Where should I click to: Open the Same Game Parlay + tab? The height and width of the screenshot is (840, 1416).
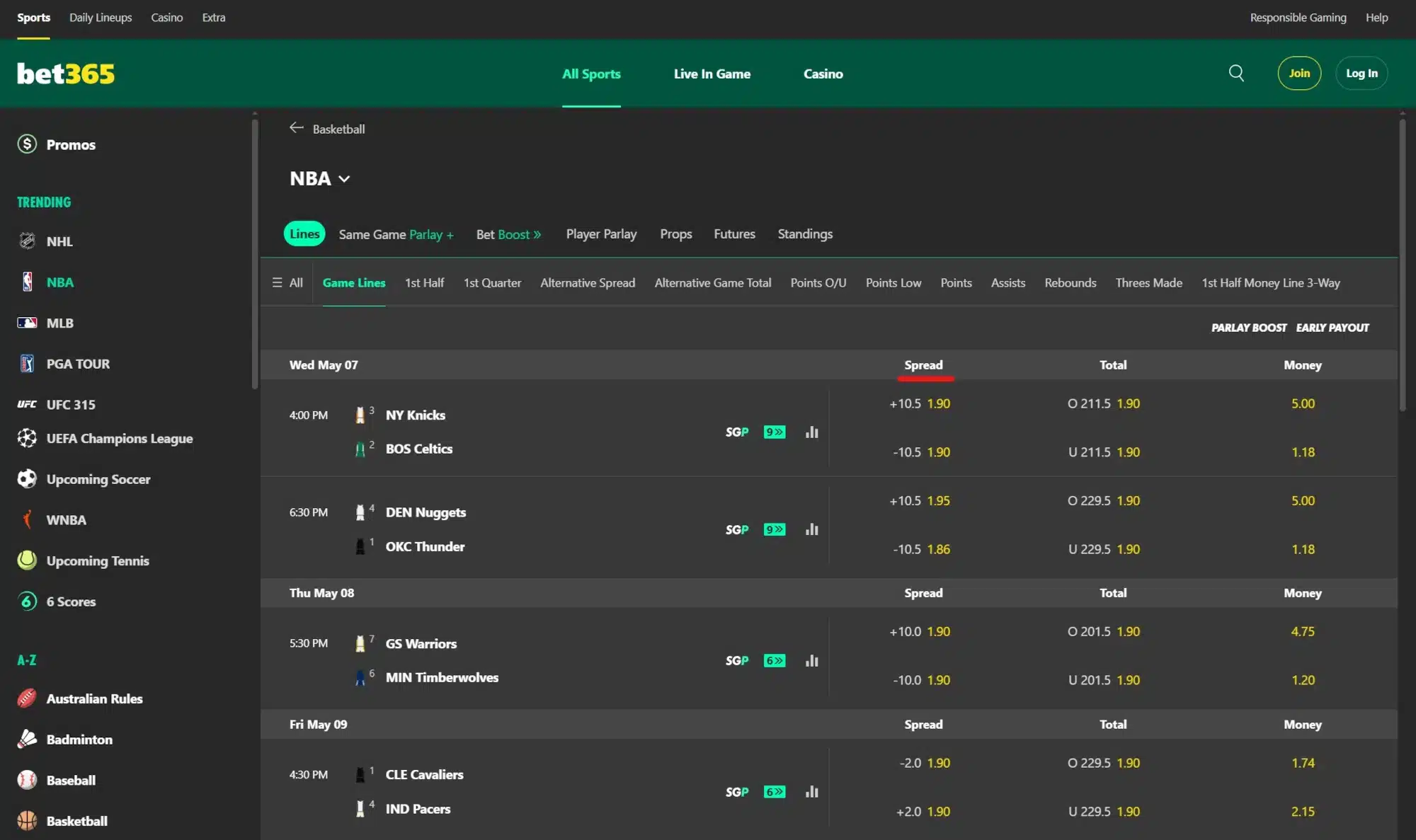pos(396,234)
